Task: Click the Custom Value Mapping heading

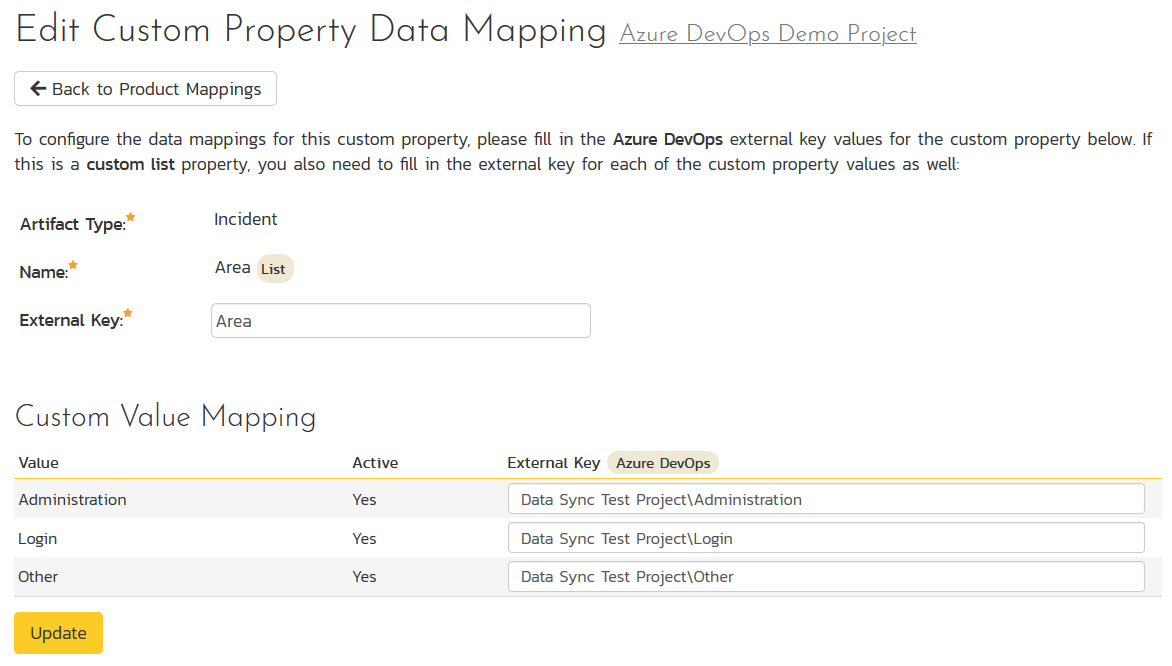Action: click(166, 417)
